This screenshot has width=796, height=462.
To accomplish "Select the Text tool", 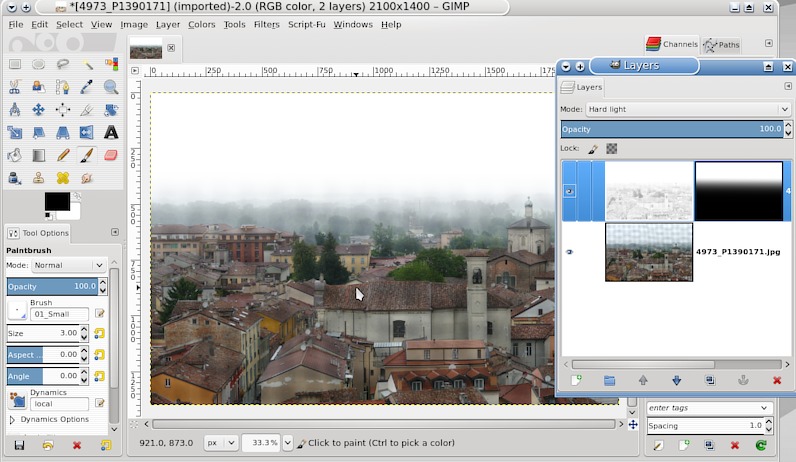I will (x=111, y=133).
